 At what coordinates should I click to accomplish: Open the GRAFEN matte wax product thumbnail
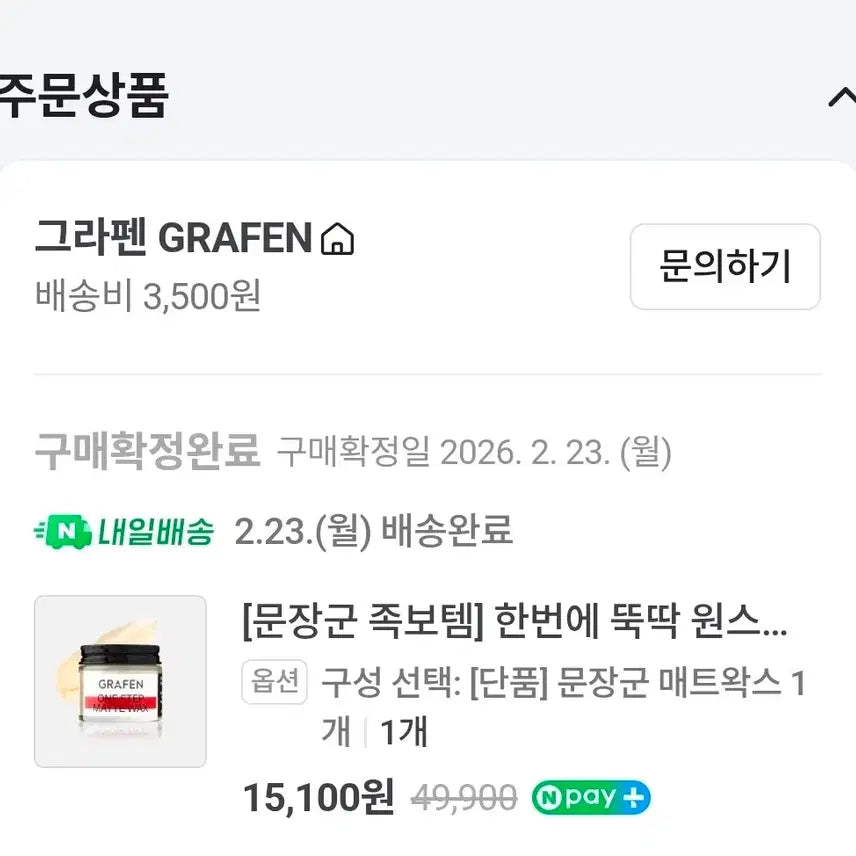pos(120,681)
